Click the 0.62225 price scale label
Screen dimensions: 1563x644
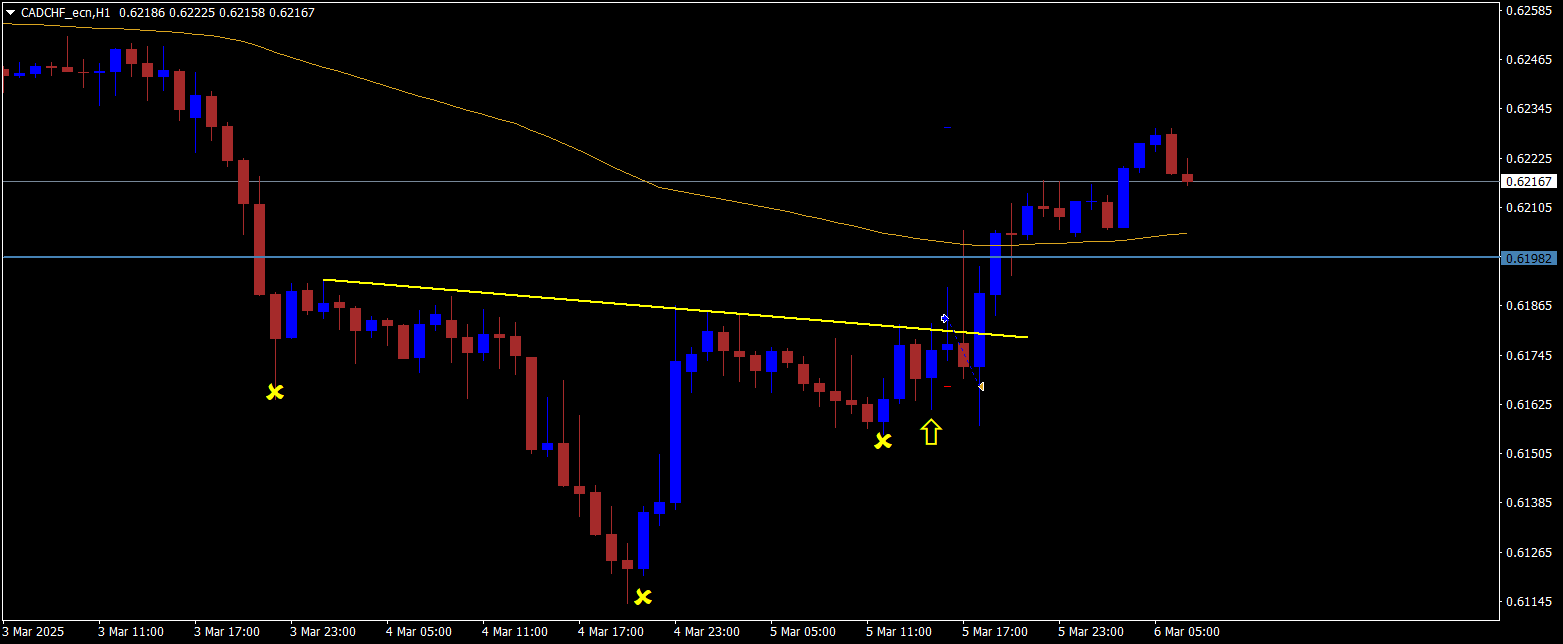pos(1527,159)
